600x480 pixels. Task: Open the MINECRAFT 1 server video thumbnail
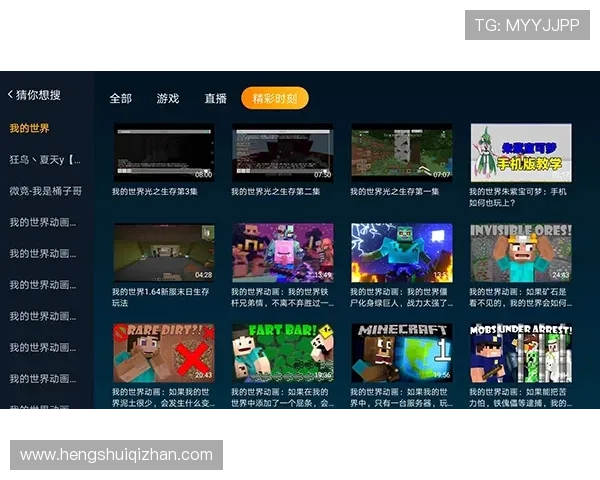402,353
